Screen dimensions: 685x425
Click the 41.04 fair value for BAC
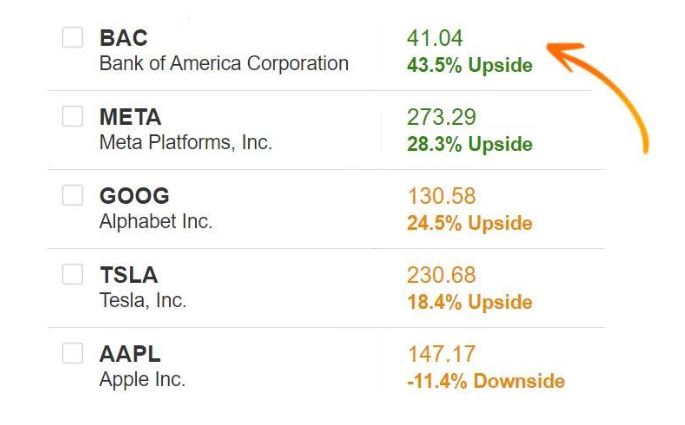(x=435, y=38)
